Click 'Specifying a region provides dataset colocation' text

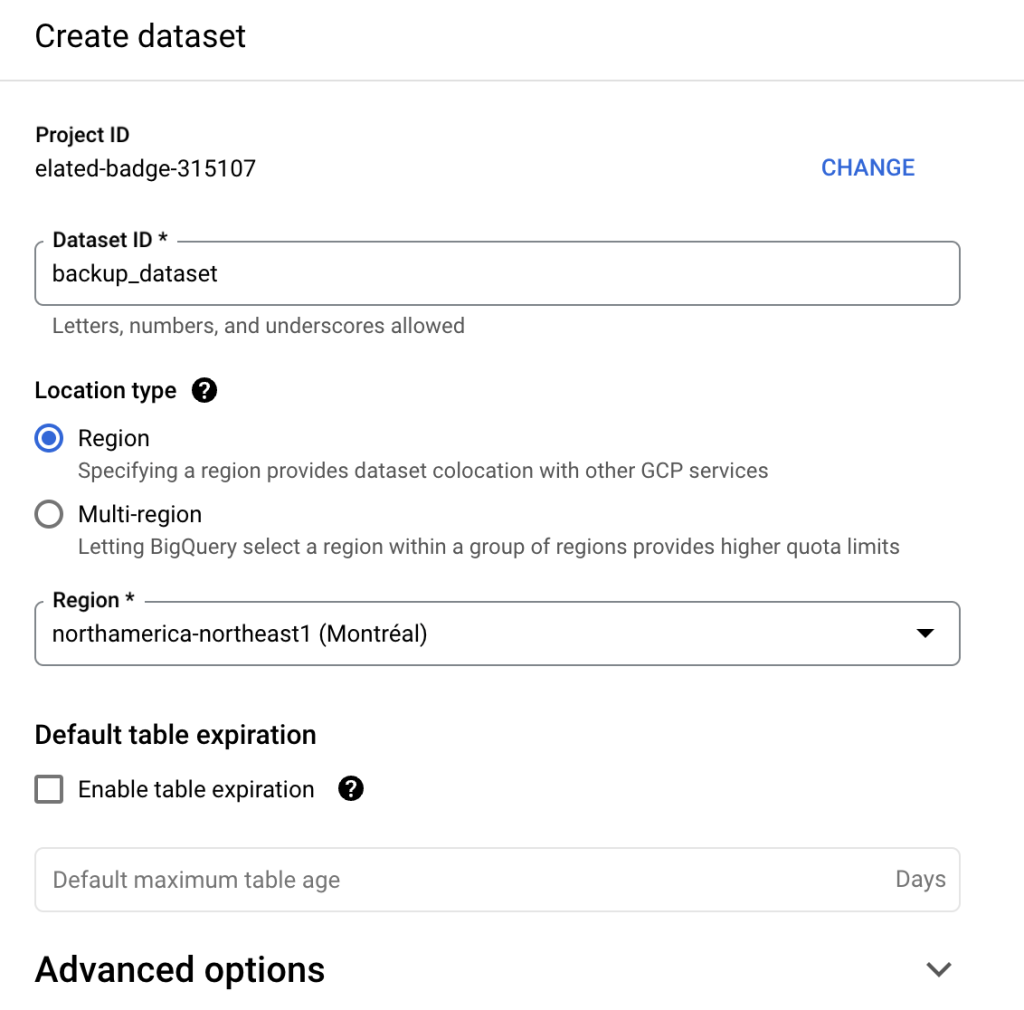[x=423, y=471]
